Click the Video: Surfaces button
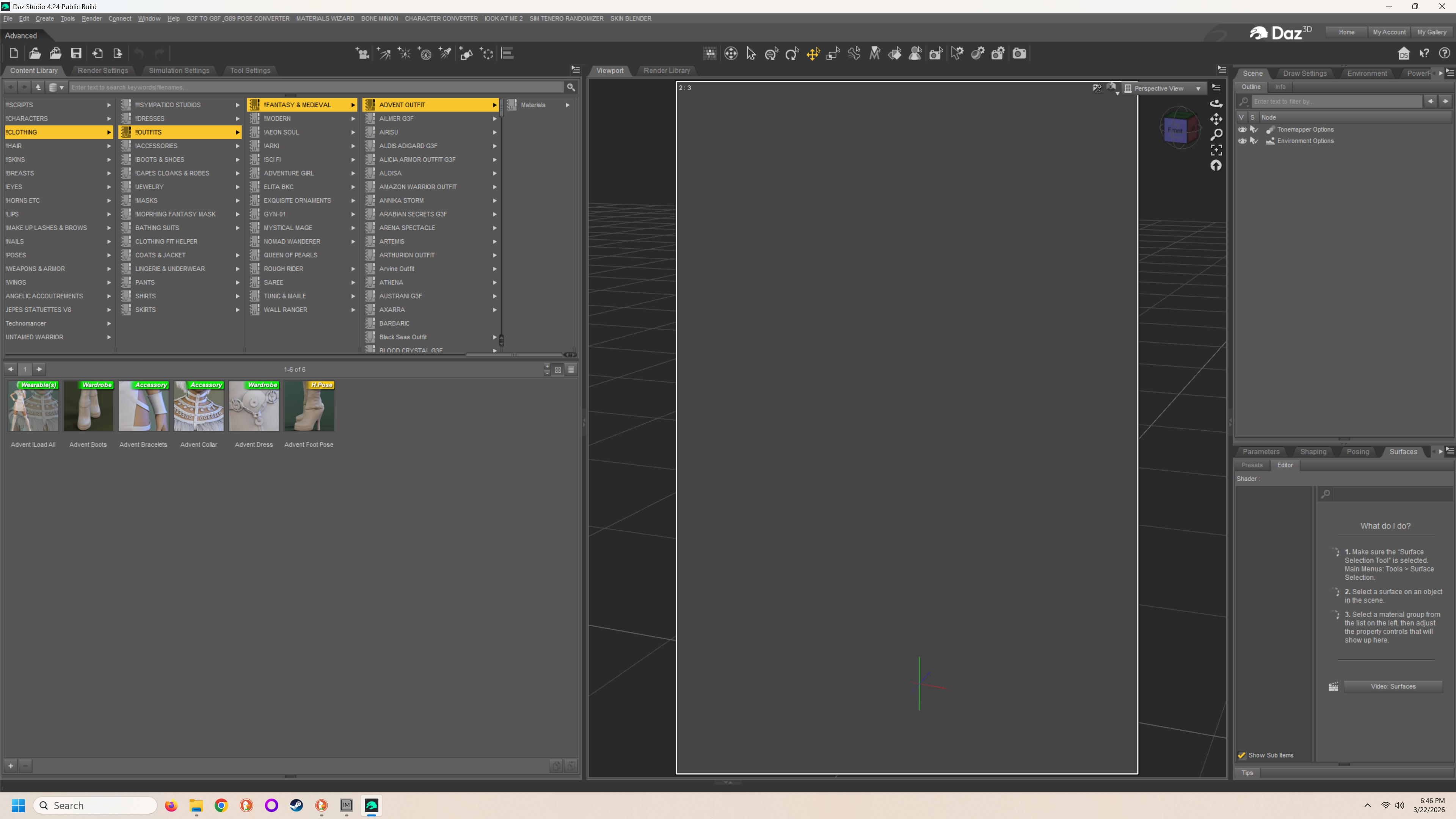Viewport: 1456px width, 819px height. (1393, 686)
